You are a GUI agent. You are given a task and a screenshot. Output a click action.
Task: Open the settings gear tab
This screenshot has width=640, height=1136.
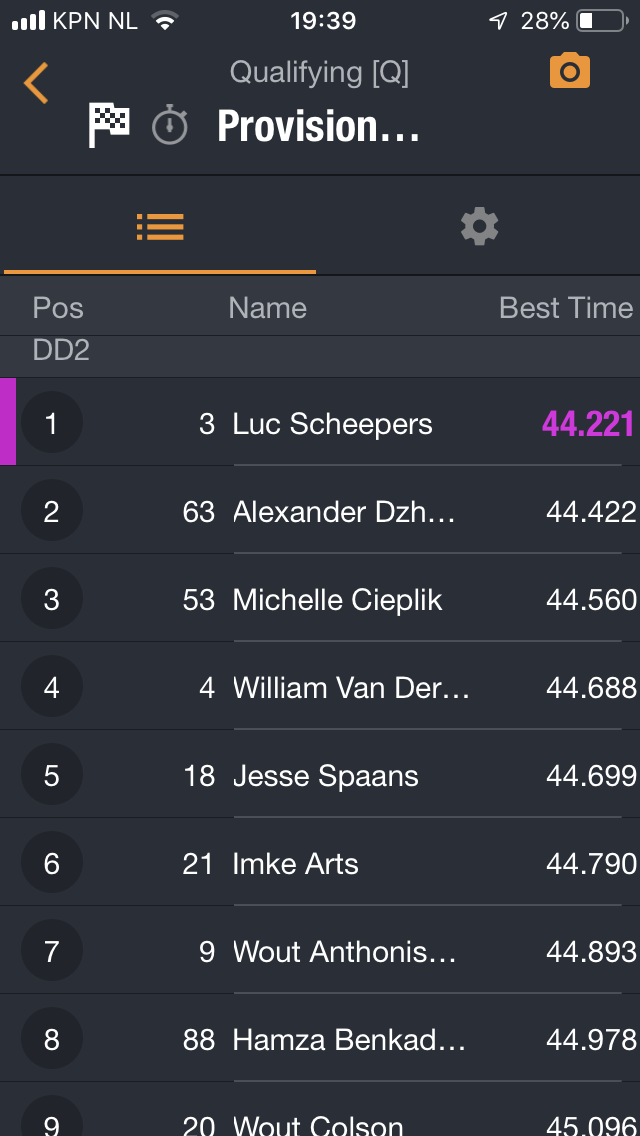click(479, 228)
